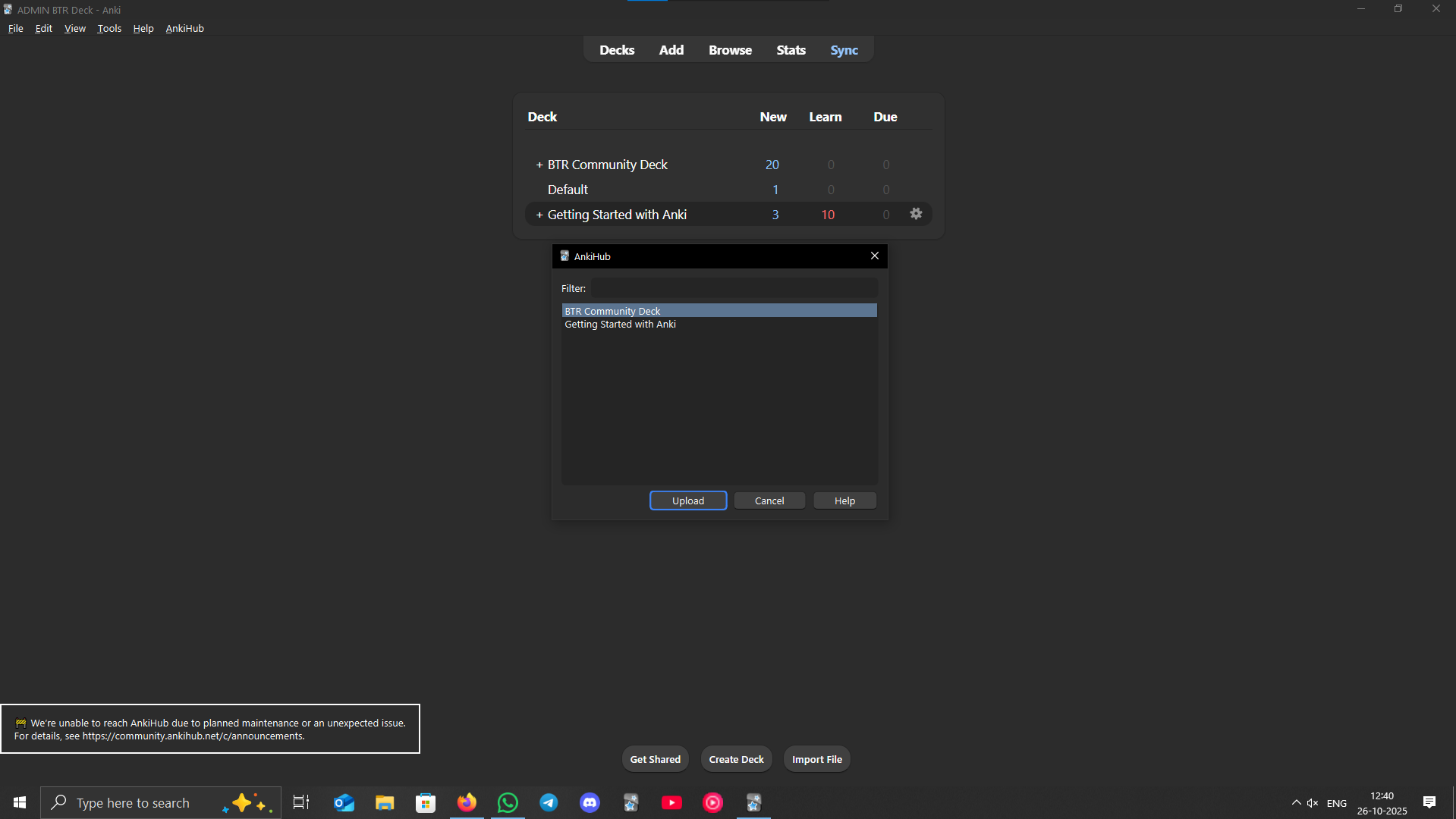1456x819 pixels.
Task: Open Discord from the taskbar
Action: point(590,802)
